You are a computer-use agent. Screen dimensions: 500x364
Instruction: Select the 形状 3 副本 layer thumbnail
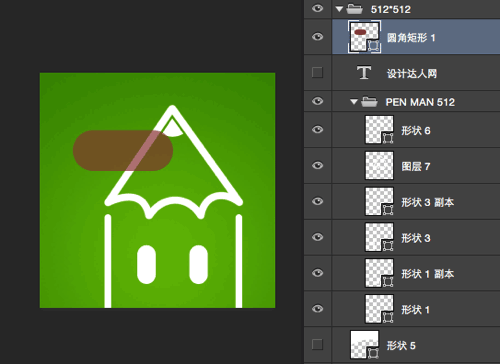coord(379,201)
